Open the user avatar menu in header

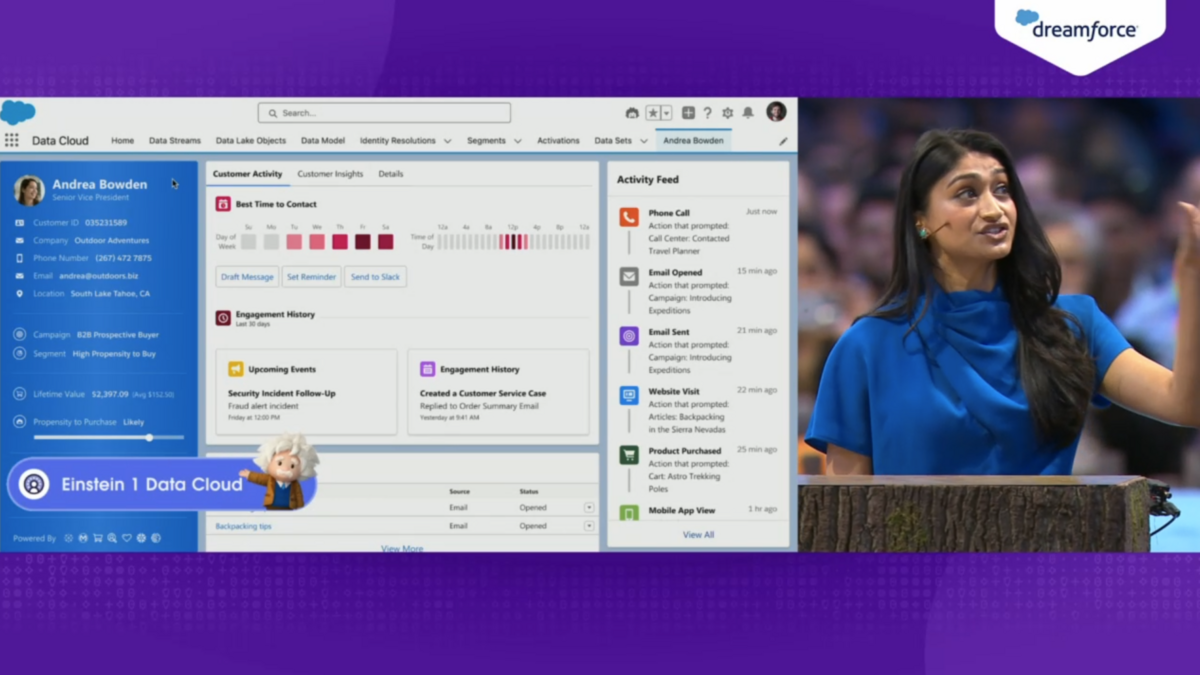tap(776, 112)
